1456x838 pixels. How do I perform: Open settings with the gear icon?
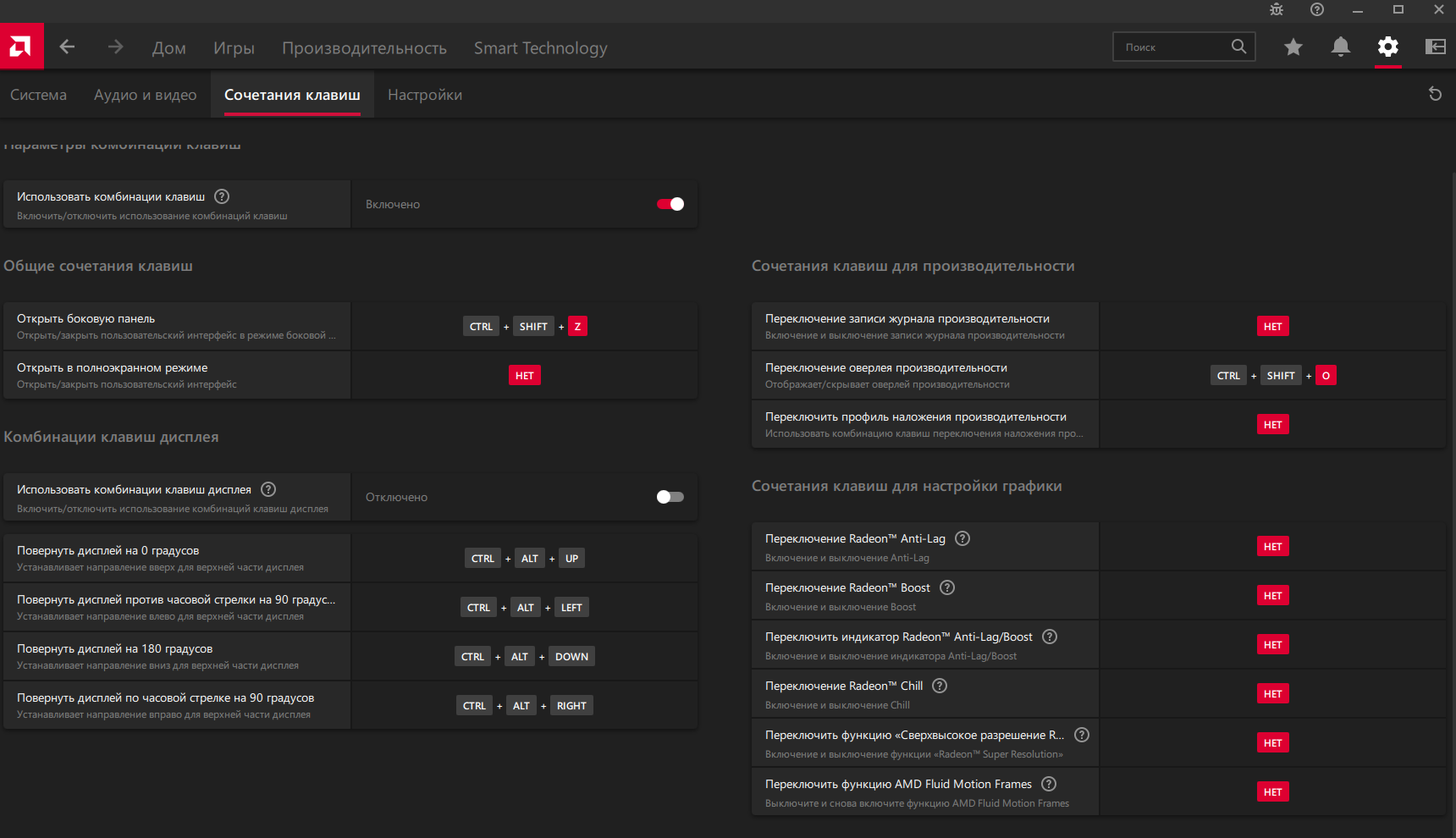click(x=1388, y=47)
